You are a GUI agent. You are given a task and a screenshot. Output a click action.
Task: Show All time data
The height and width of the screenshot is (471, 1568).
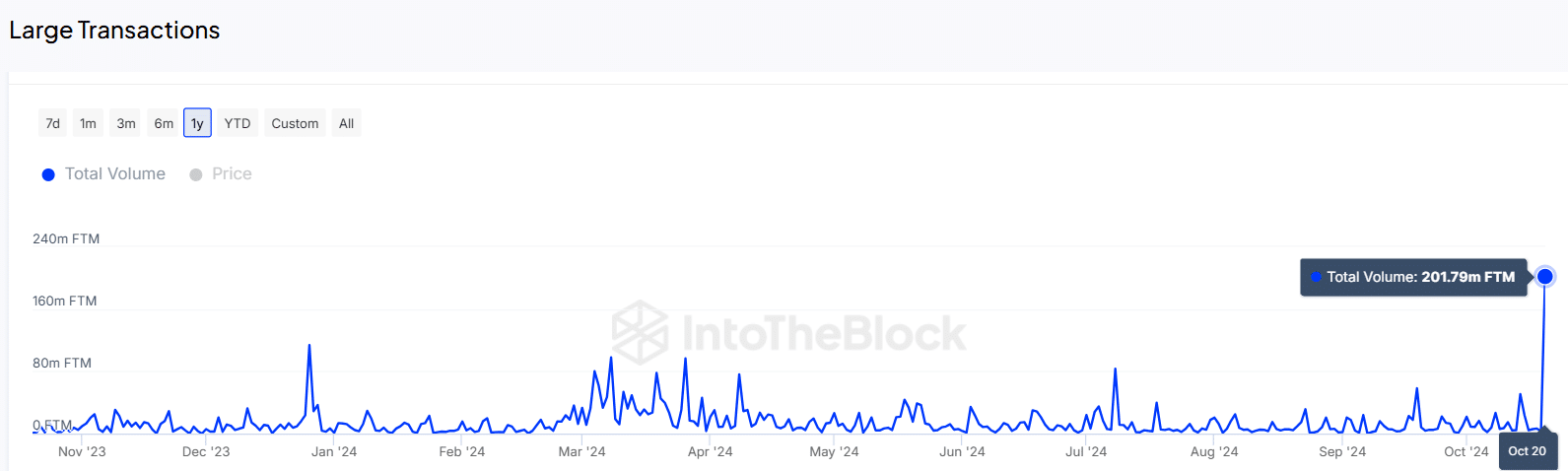346,123
